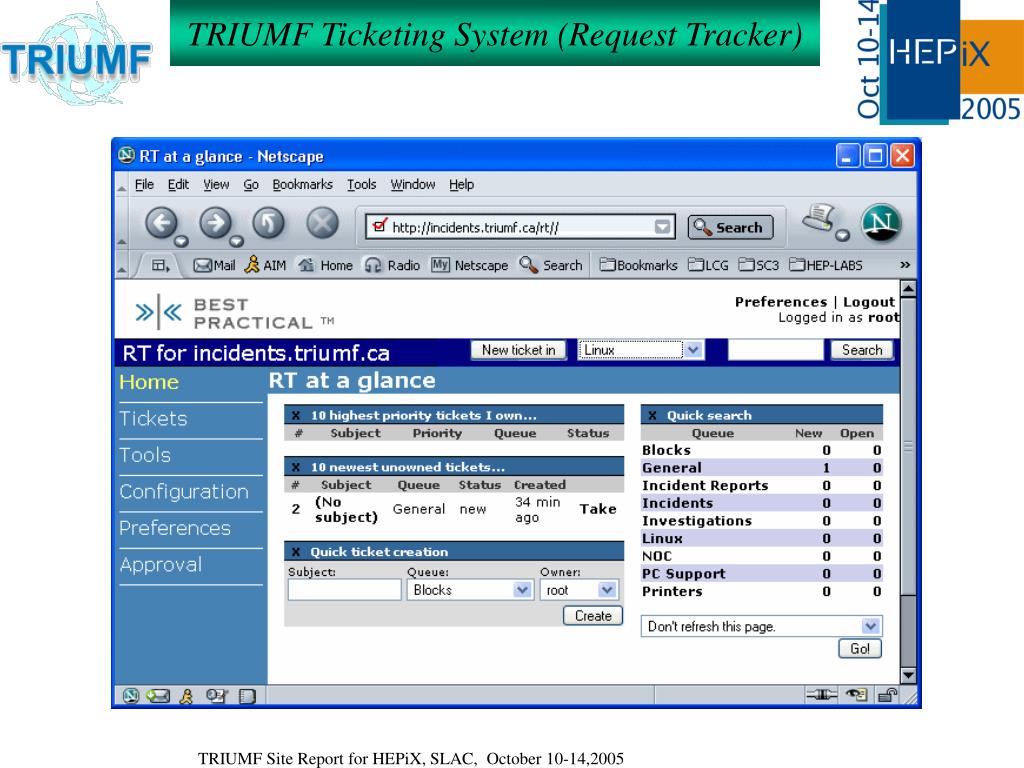This screenshot has height=768, width=1024.
Task: Click the Take link for ticket 2
Action: (x=598, y=509)
